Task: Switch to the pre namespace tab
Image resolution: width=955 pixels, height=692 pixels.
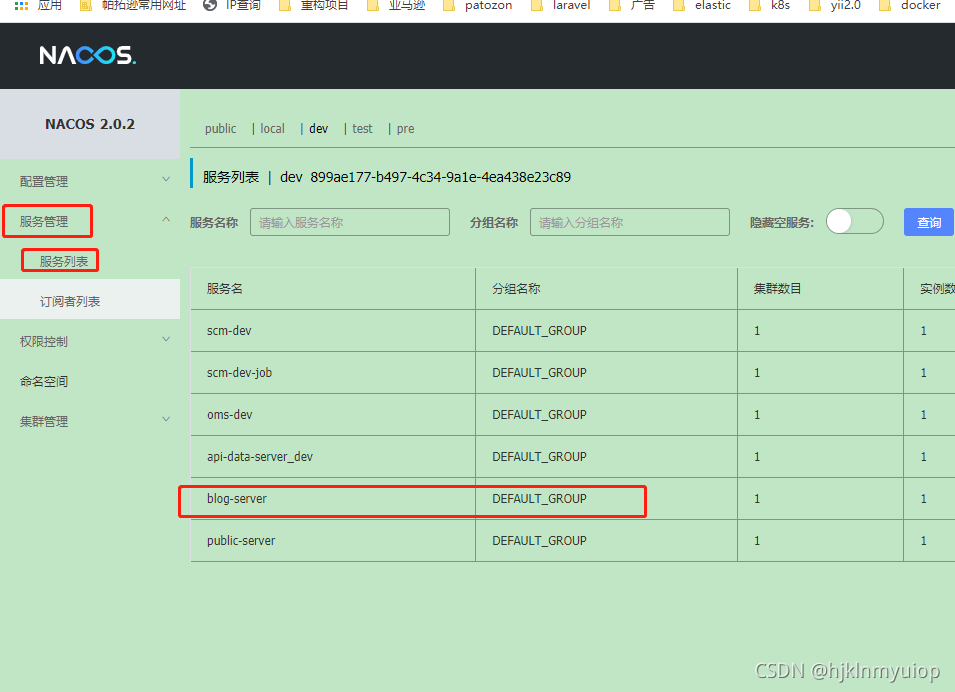Action: 406,129
